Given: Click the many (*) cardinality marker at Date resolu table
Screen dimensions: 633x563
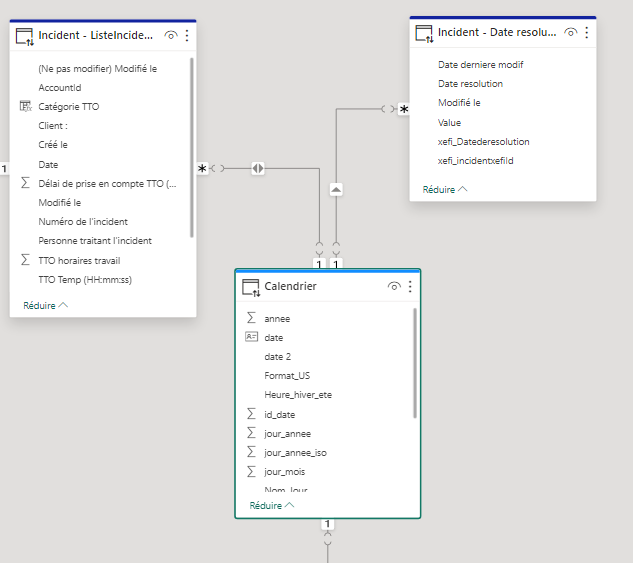Looking at the screenshot, I should pyautogui.click(x=404, y=109).
